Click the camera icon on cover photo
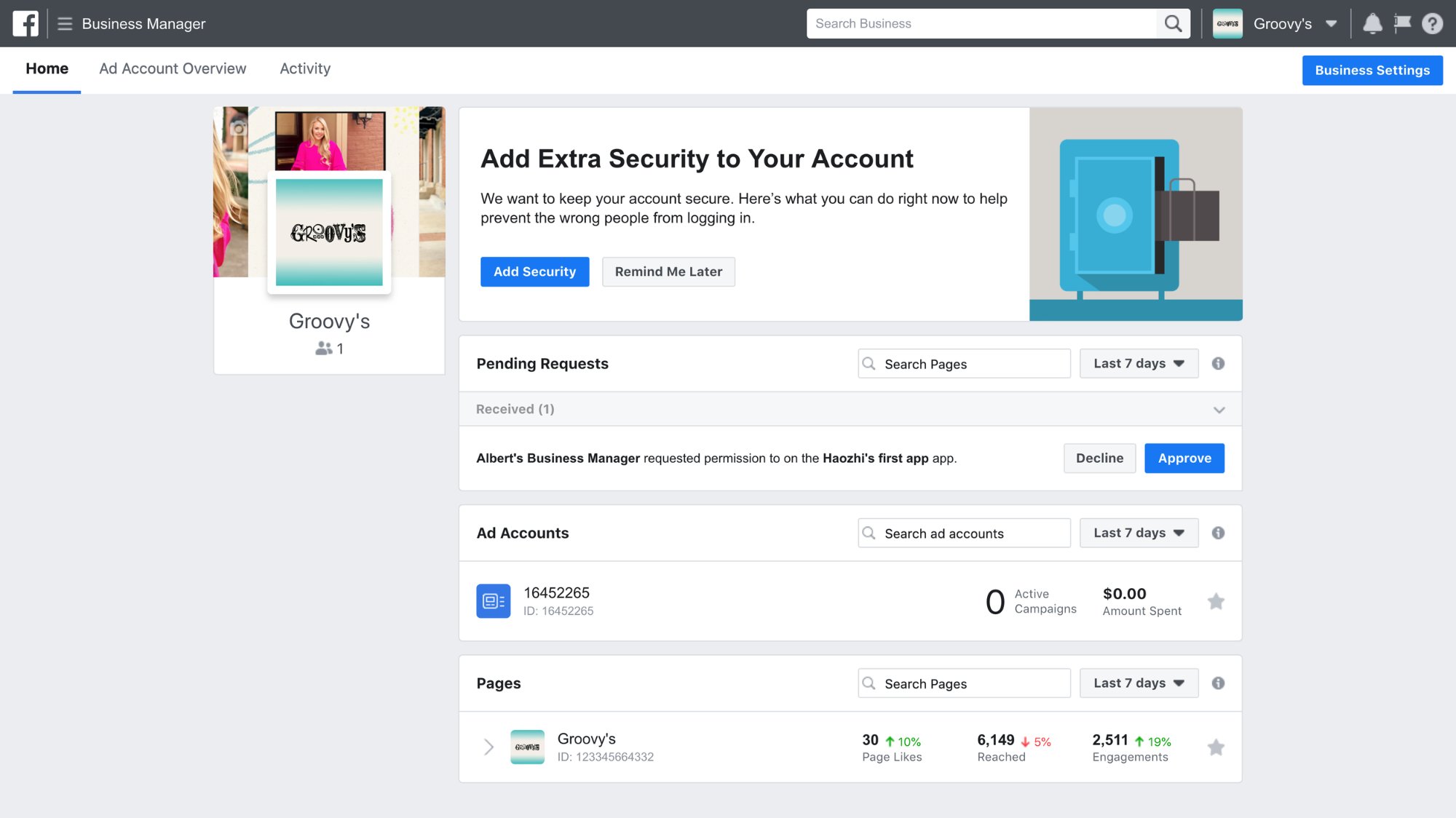 tap(237, 128)
